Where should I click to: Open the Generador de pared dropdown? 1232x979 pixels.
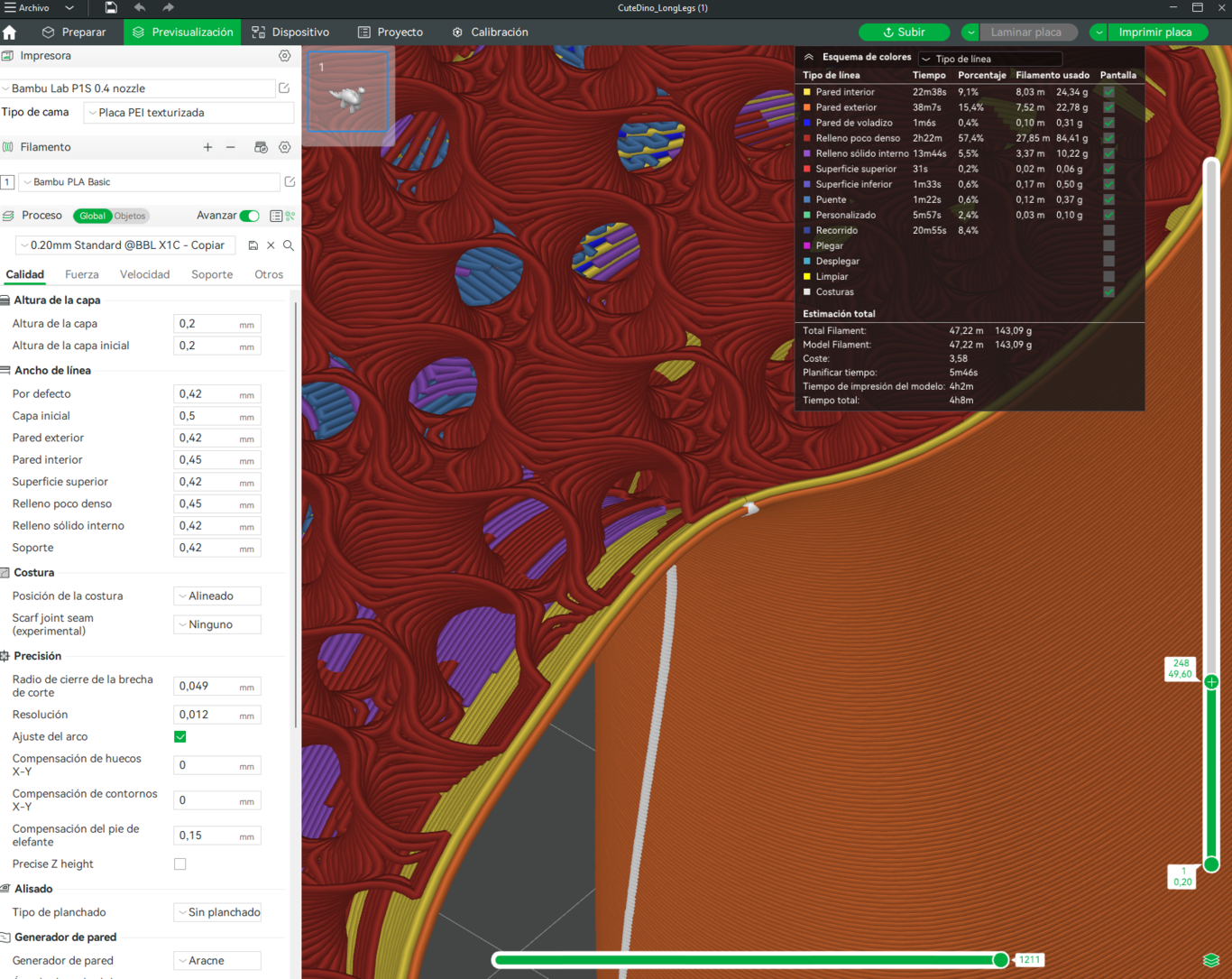pyautogui.click(x=216, y=961)
